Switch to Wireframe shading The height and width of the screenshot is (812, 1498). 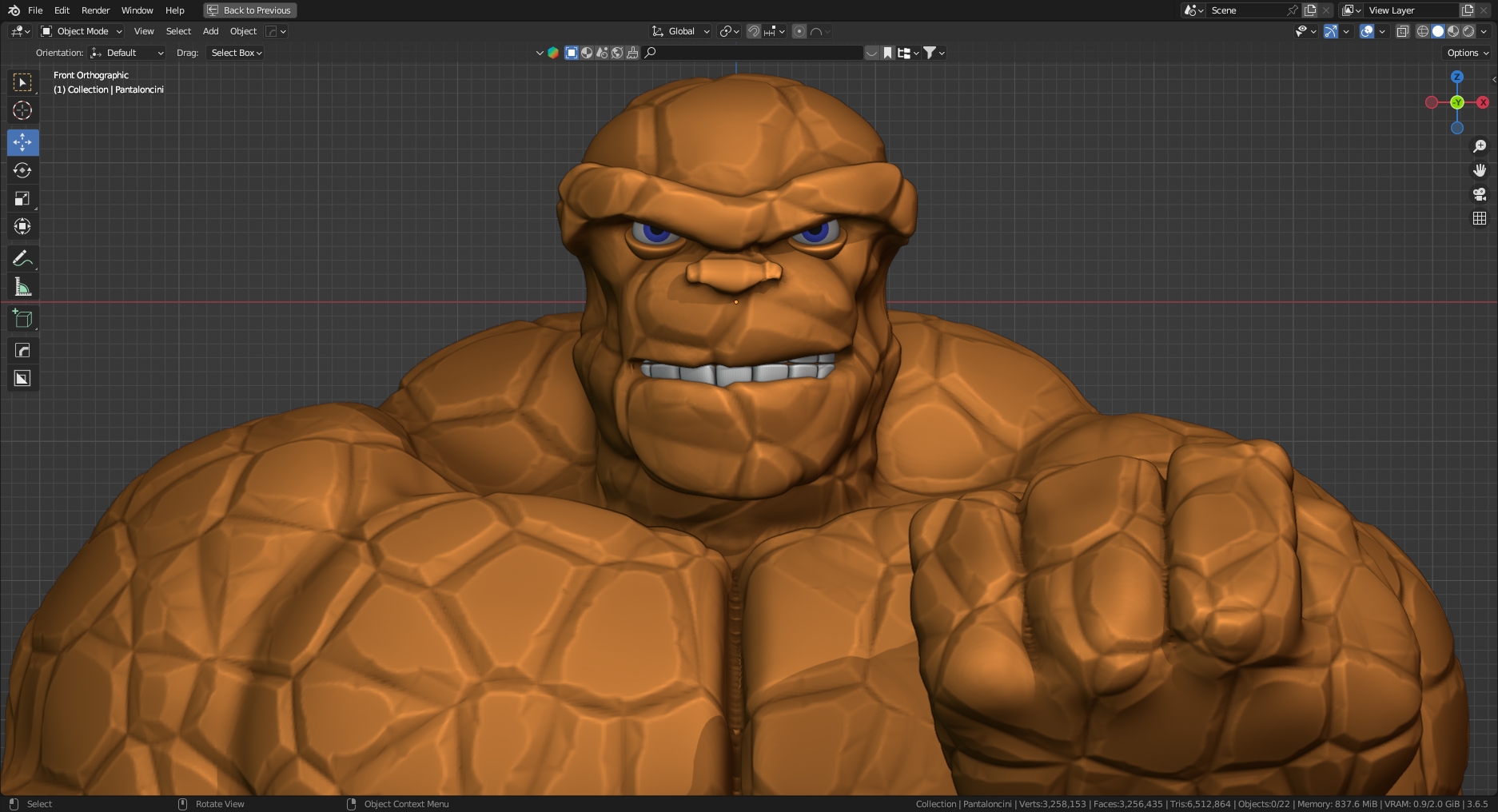[1423, 31]
